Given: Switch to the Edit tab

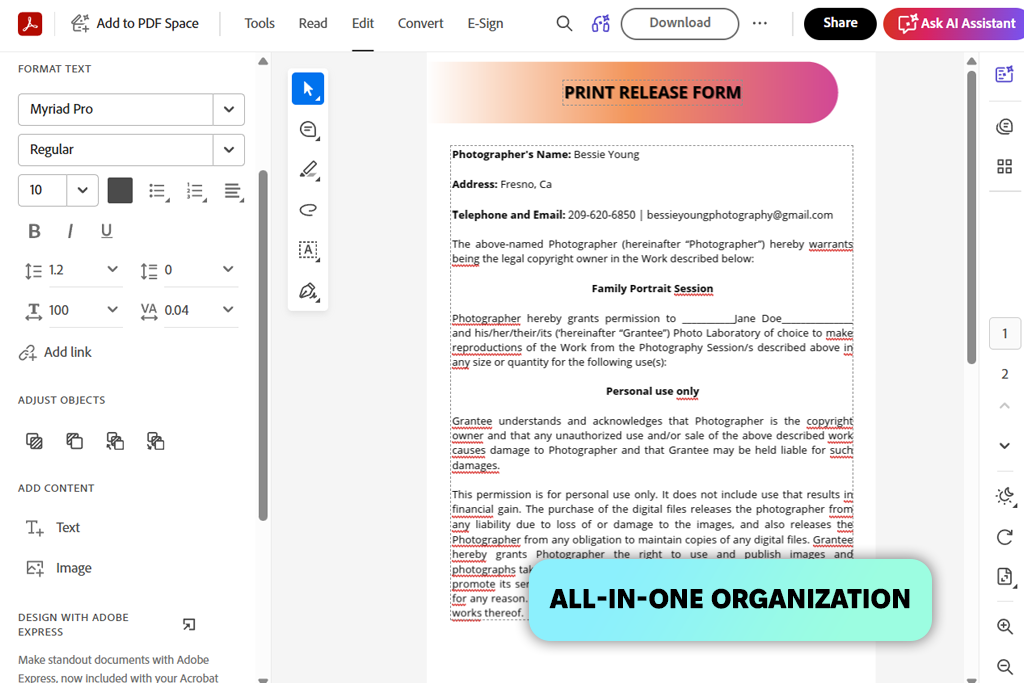Looking at the screenshot, I should tap(362, 24).
